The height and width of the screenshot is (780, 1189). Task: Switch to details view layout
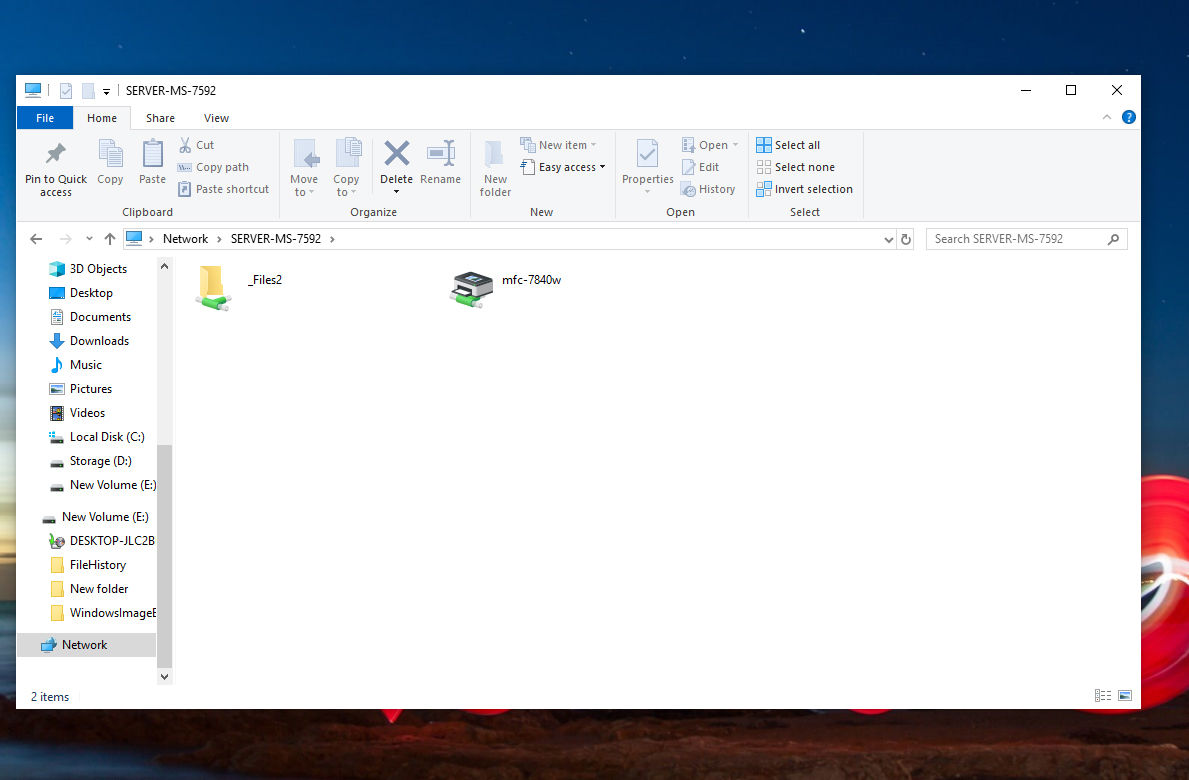click(x=1103, y=696)
